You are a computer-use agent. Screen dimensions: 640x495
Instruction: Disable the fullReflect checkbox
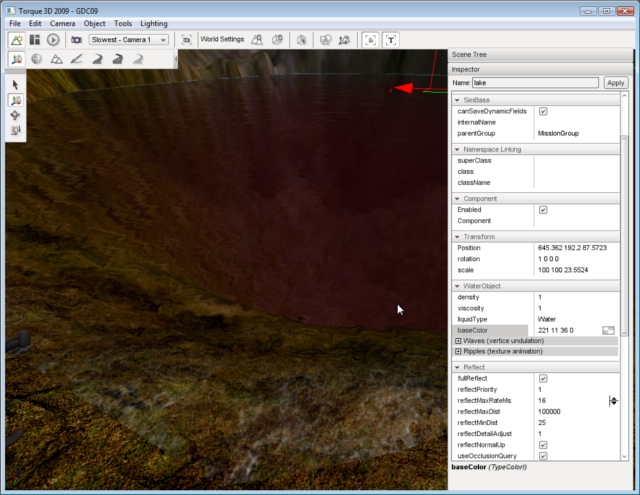coord(543,378)
